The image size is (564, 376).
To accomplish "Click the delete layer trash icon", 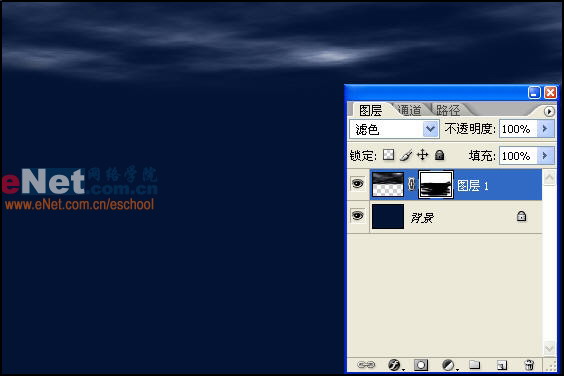I will pos(529,365).
